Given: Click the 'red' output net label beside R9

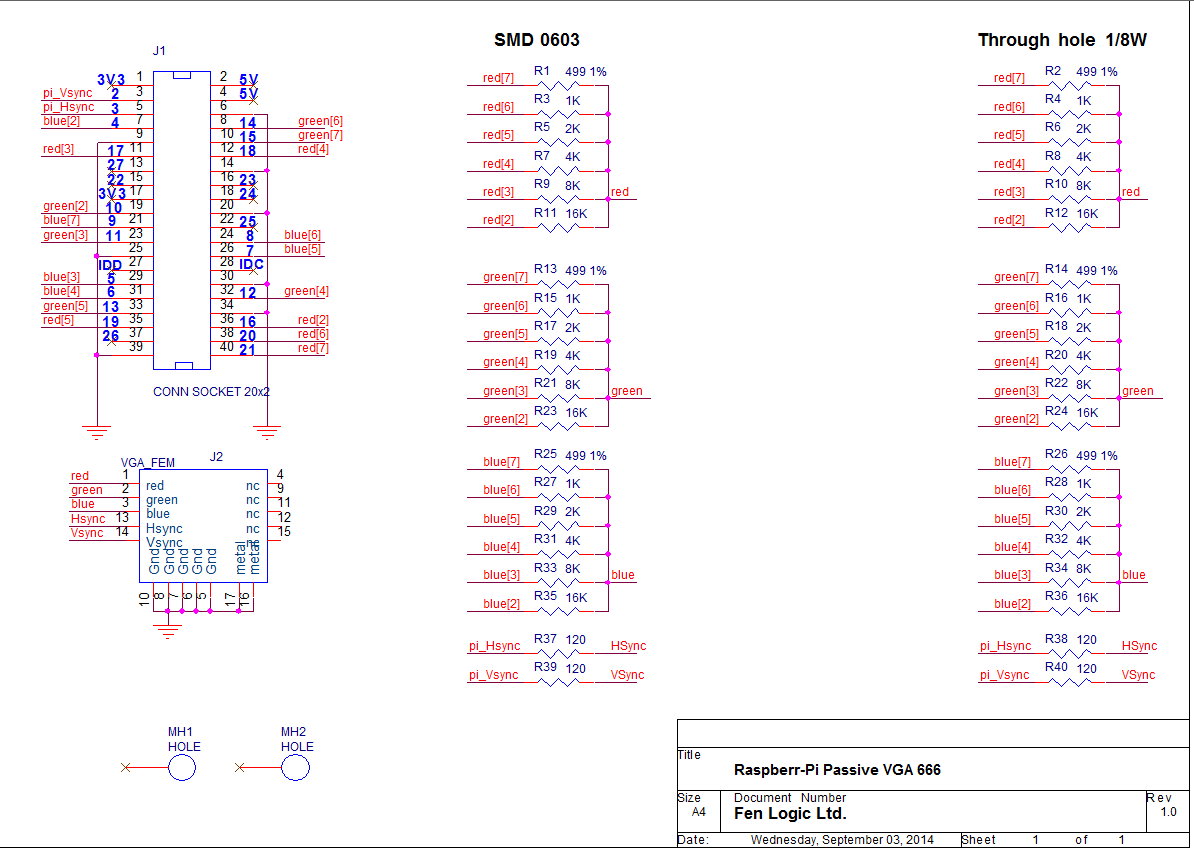Looking at the screenshot, I should point(620,192).
